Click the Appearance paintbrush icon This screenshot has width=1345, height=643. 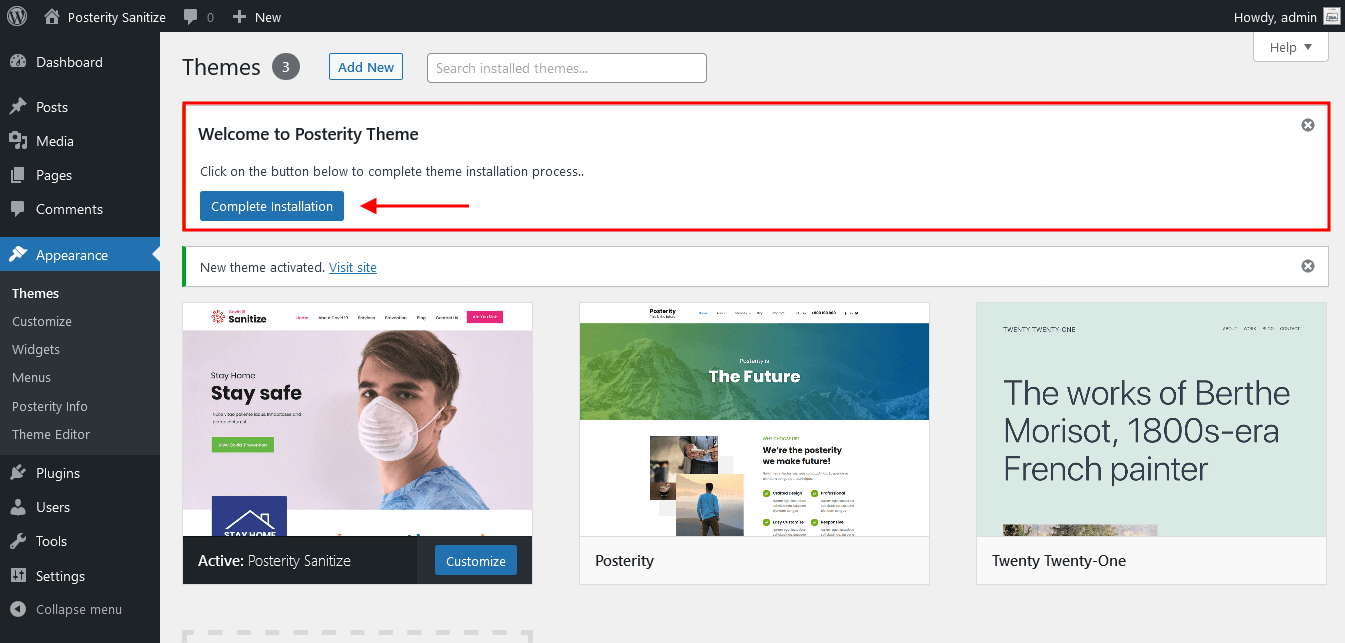18,255
